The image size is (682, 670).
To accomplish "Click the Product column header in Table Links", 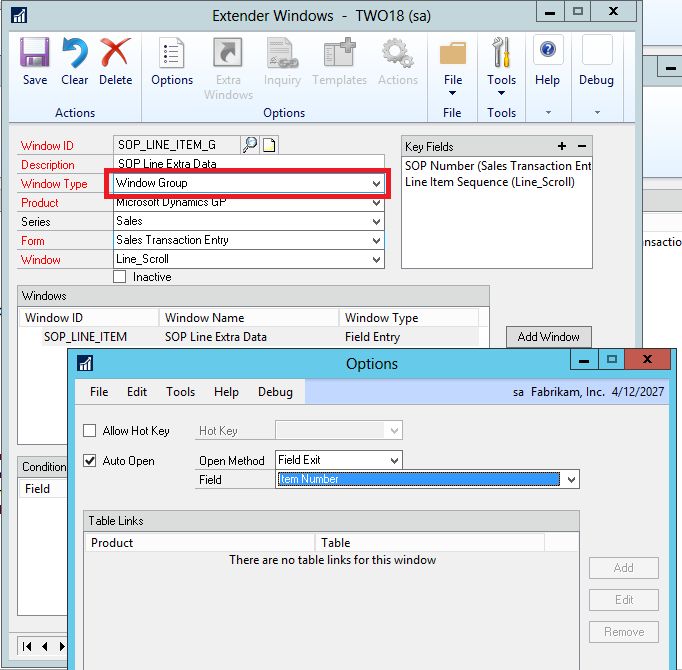I will (200, 543).
